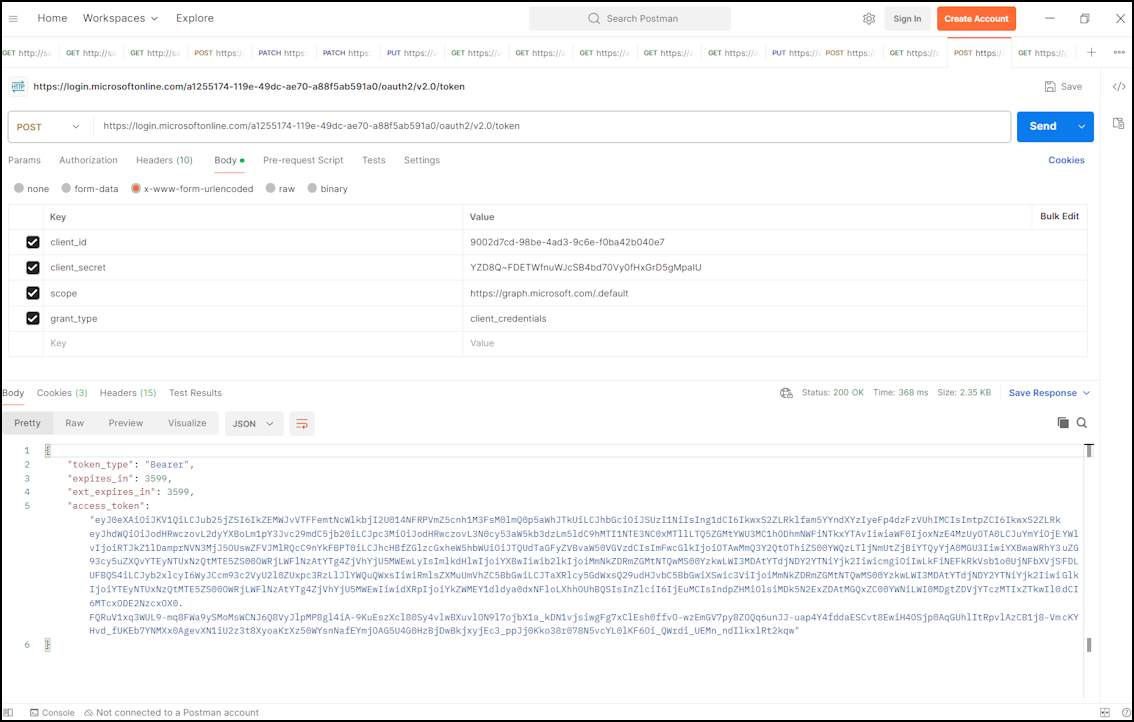Click the Save disk icon
Screen dimensions: 1134x722
1050,87
